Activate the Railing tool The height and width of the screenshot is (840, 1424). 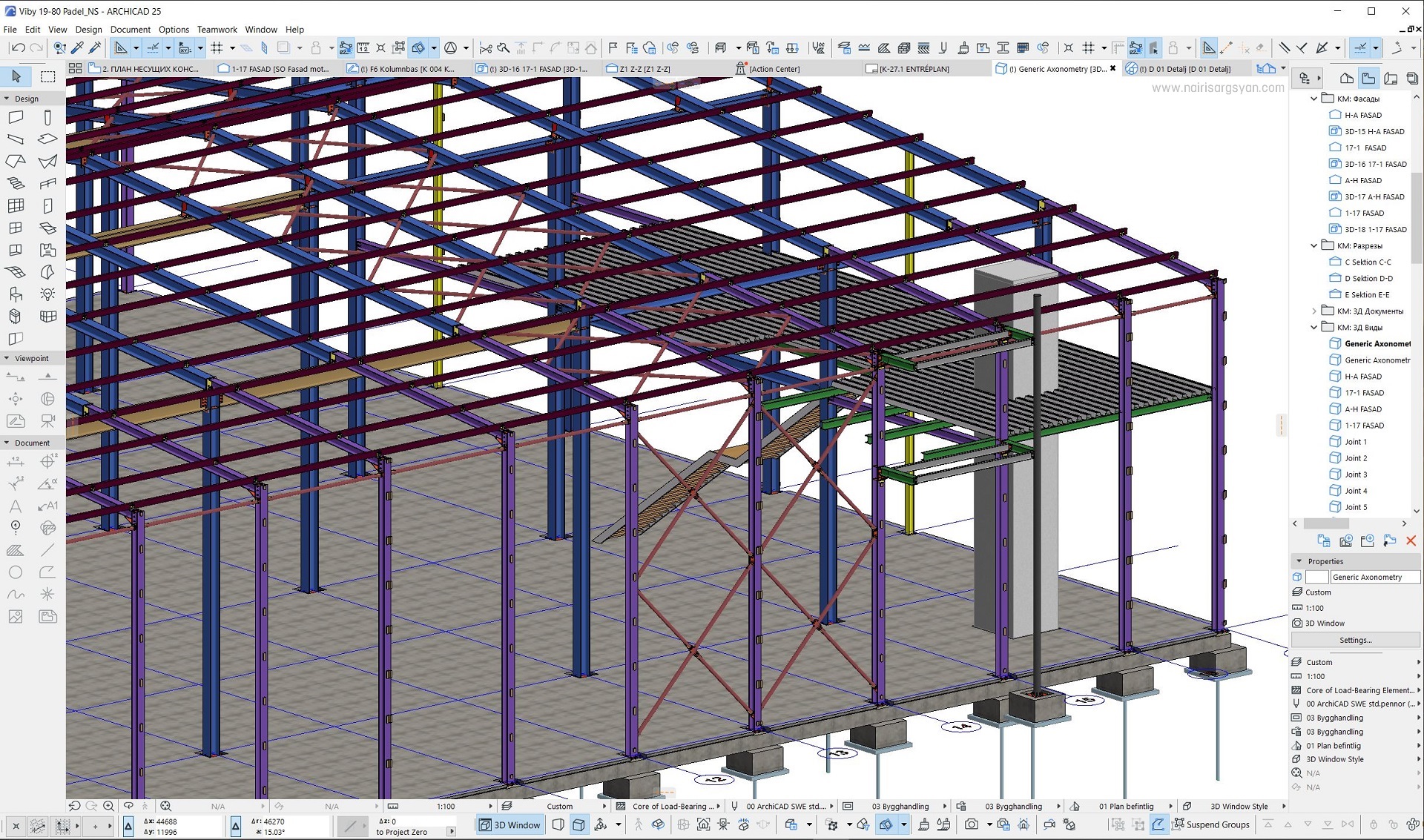pos(47,184)
